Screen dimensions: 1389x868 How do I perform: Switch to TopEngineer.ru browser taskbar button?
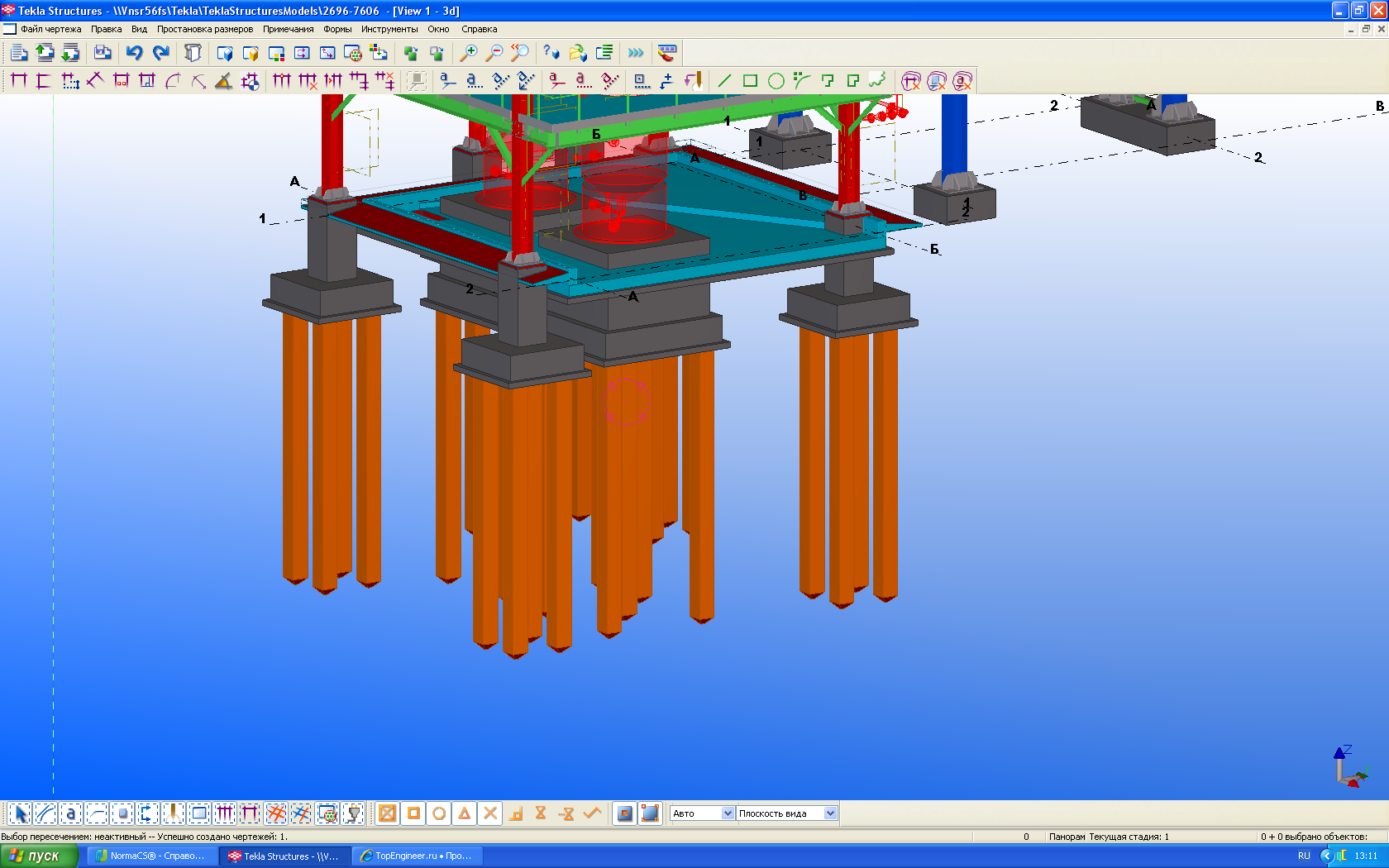pyautogui.click(x=418, y=856)
